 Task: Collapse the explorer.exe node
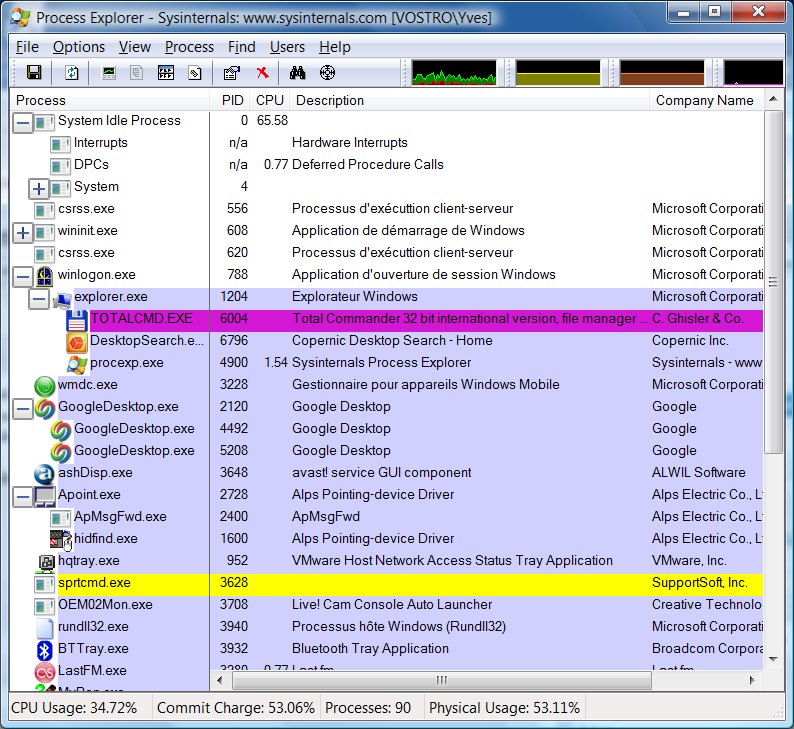tap(38, 298)
